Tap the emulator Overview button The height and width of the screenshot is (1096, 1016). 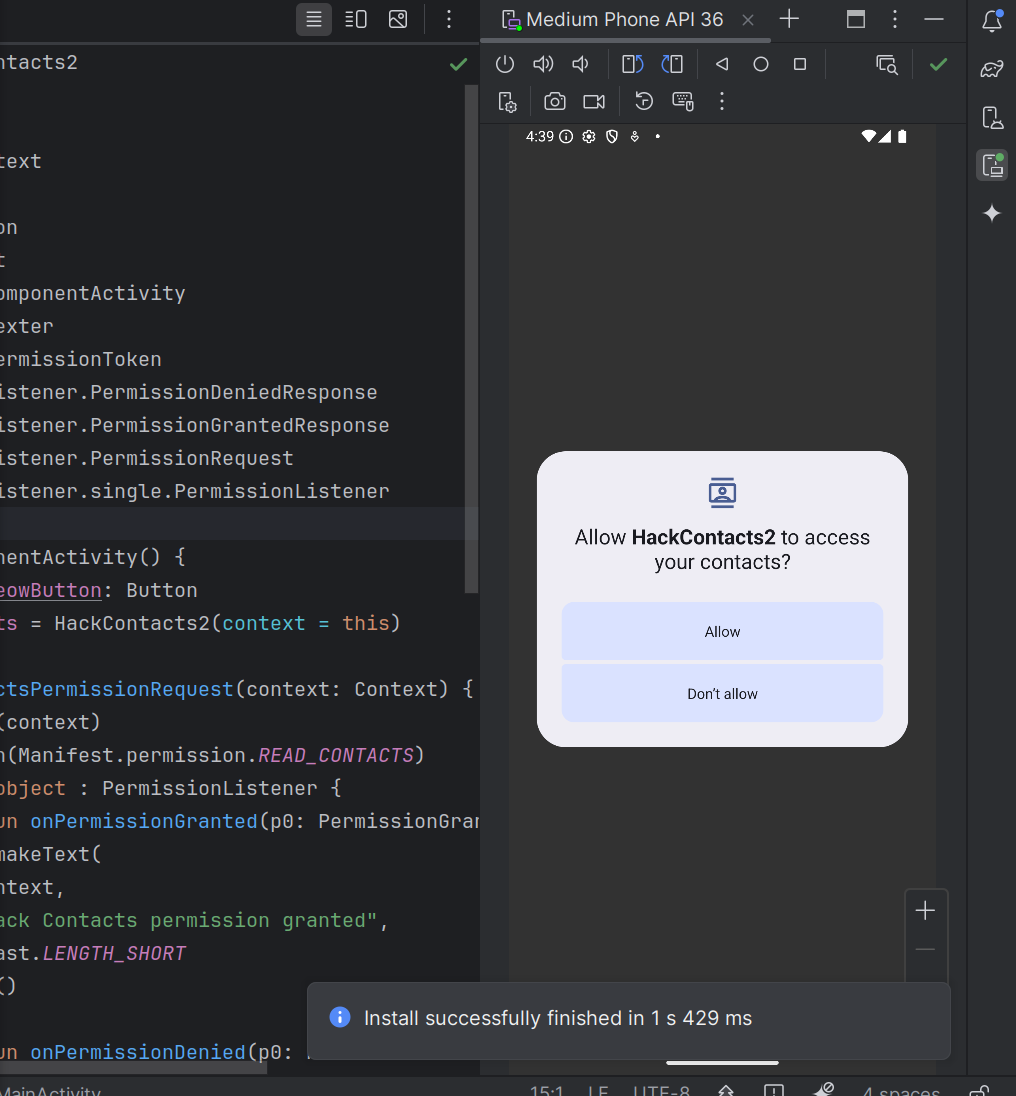coord(800,64)
